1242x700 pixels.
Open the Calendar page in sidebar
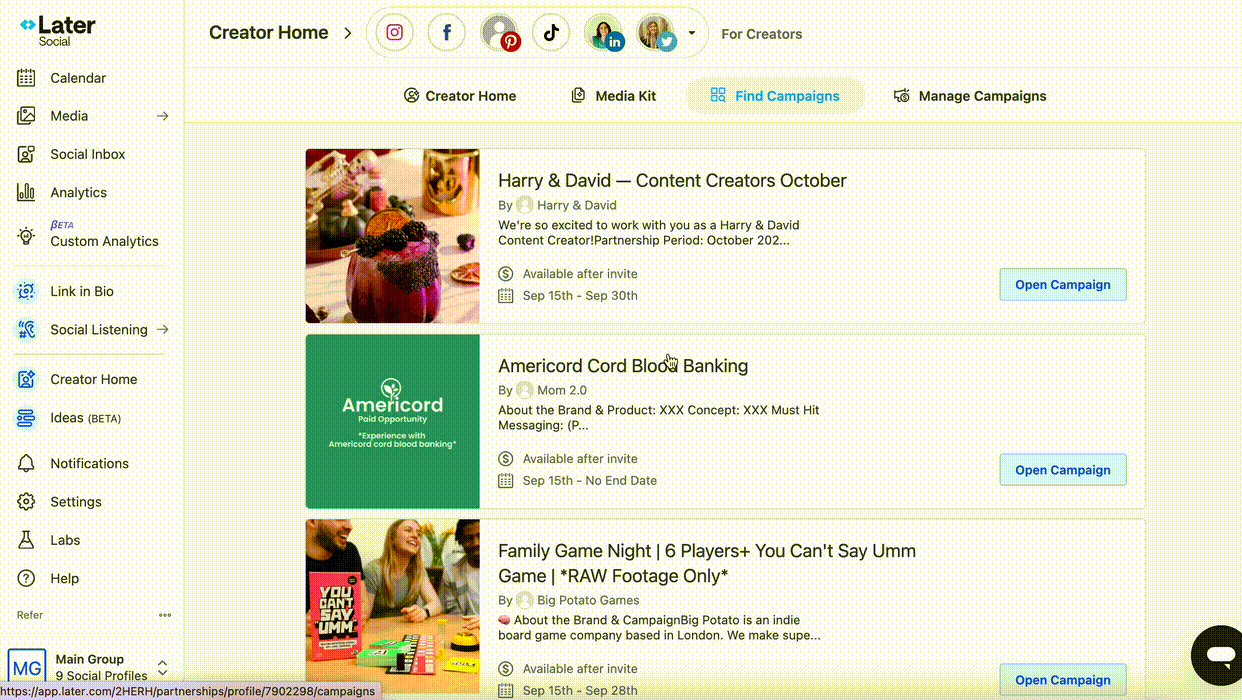click(x=78, y=78)
